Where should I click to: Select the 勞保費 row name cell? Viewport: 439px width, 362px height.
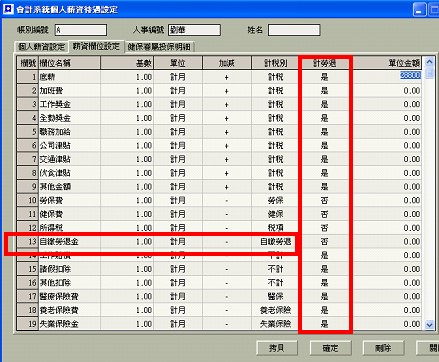69,200
